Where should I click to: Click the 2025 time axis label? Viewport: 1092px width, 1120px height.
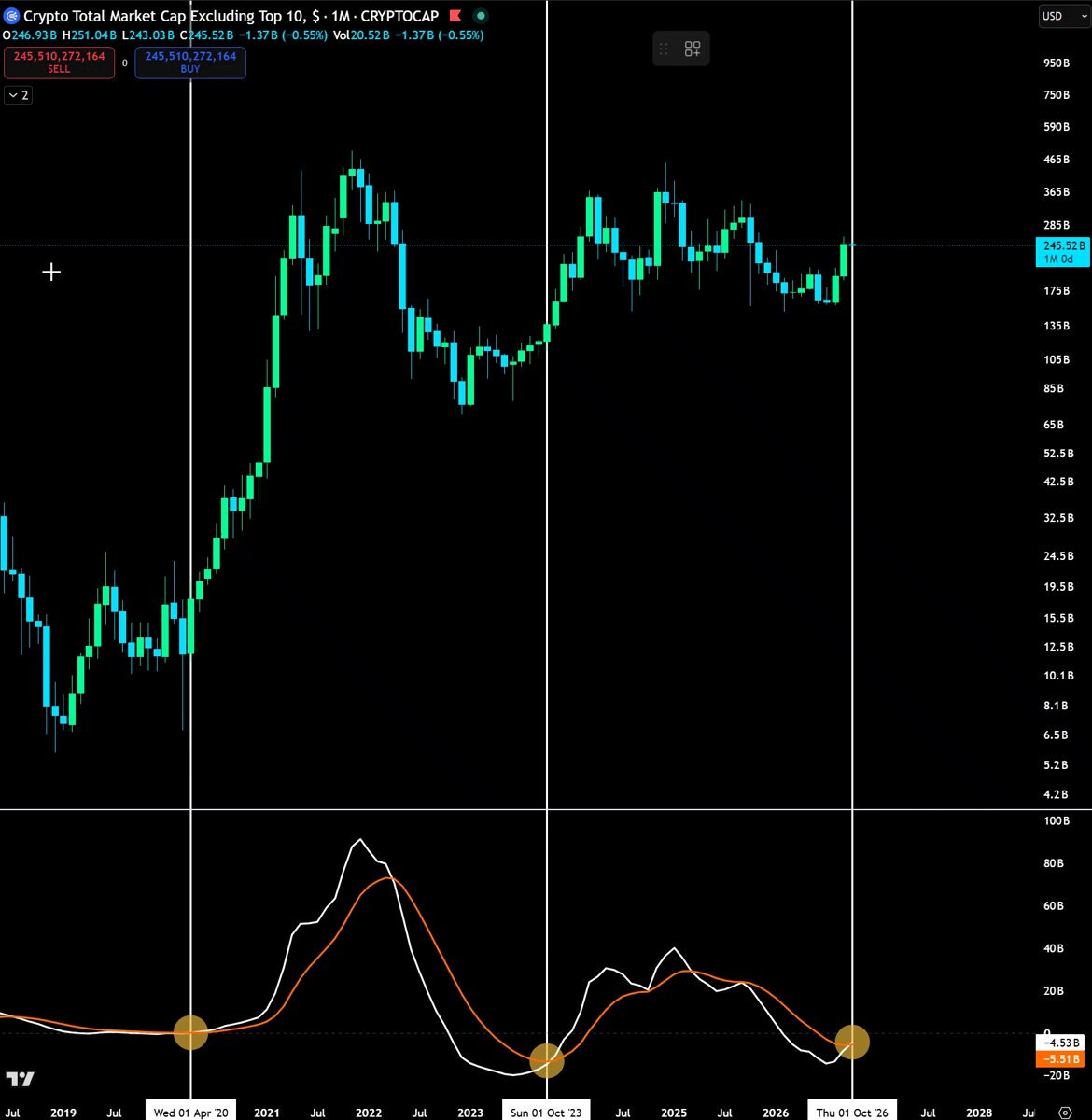674,1113
